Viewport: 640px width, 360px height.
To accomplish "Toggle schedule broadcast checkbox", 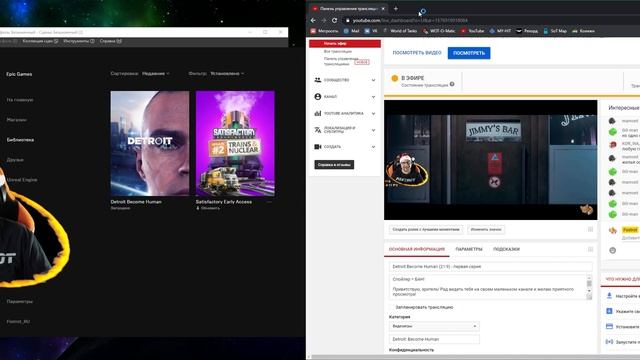I will click(391, 307).
